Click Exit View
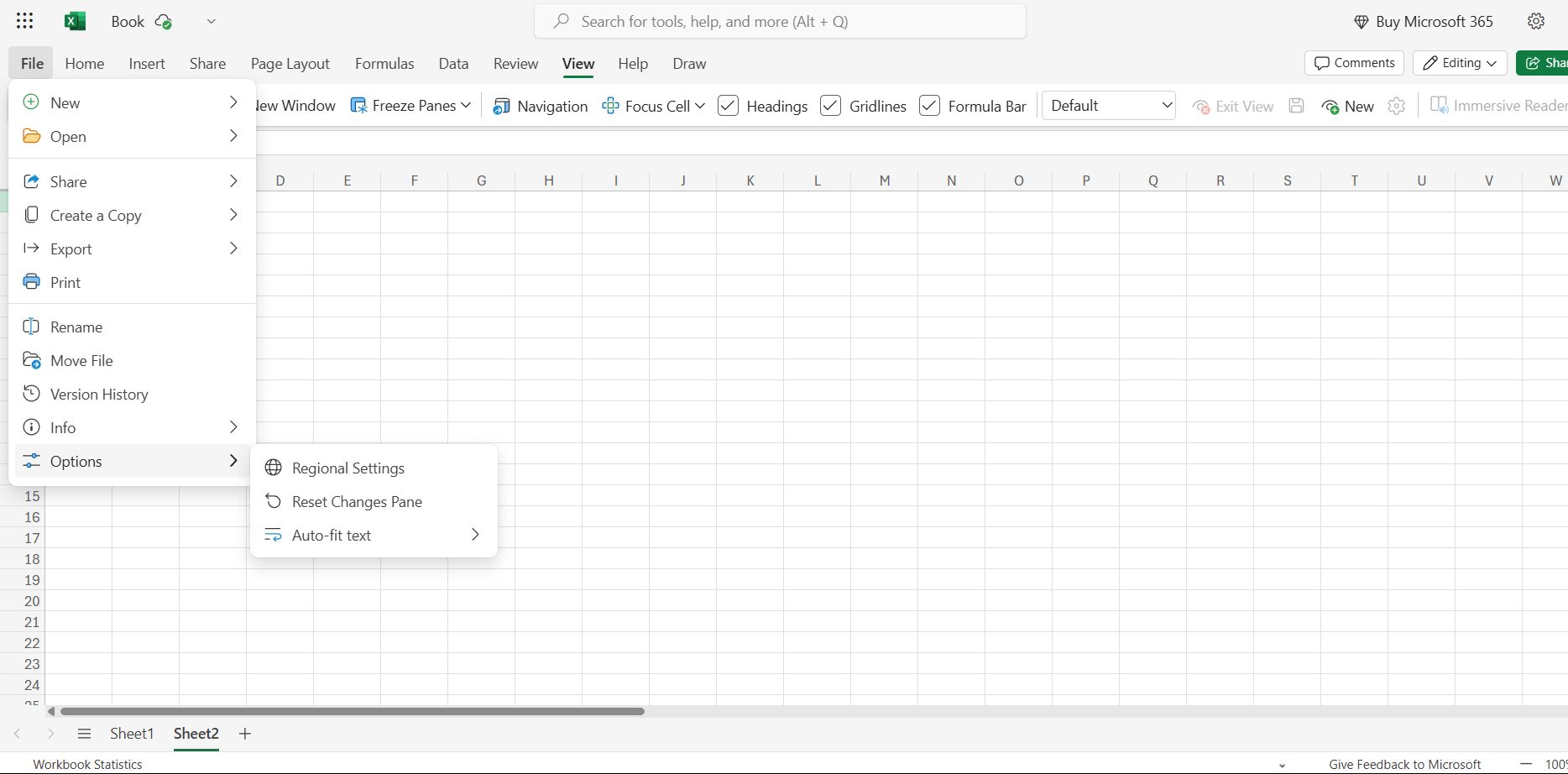 pyautogui.click(x=1232, y=106)
